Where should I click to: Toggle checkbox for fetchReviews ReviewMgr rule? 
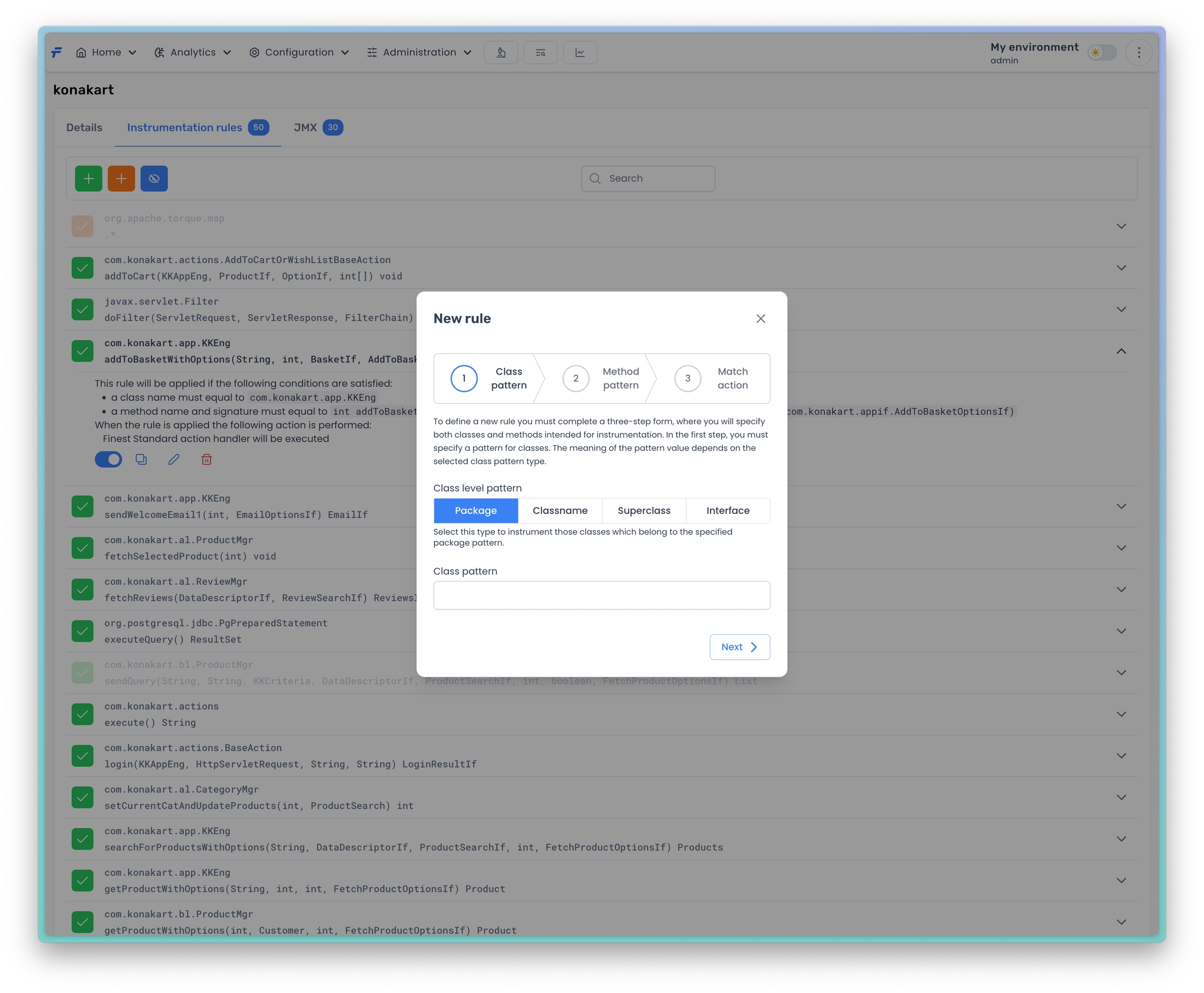[83, 590]
